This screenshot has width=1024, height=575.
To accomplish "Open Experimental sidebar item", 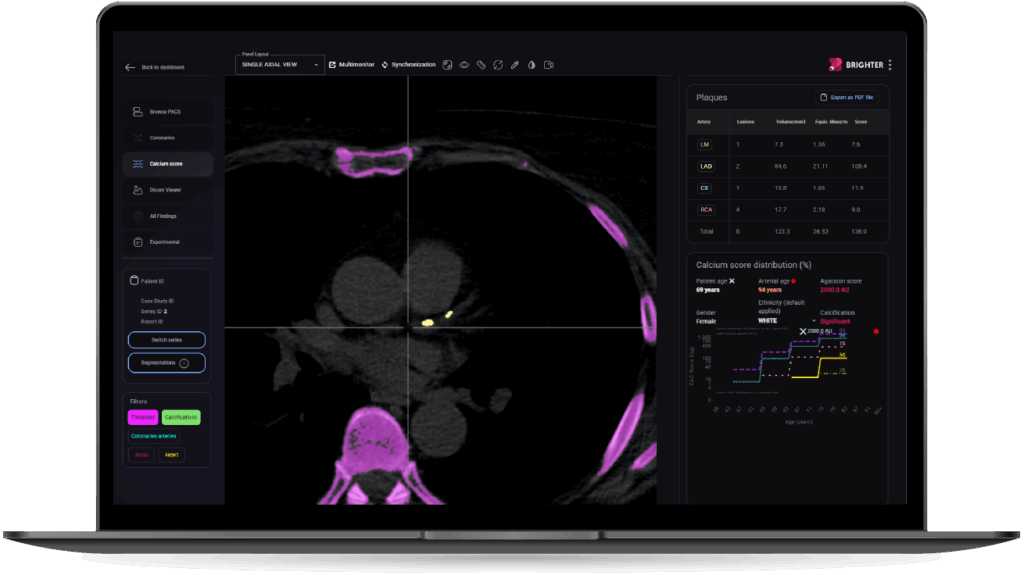I will [x=167, y=242].
